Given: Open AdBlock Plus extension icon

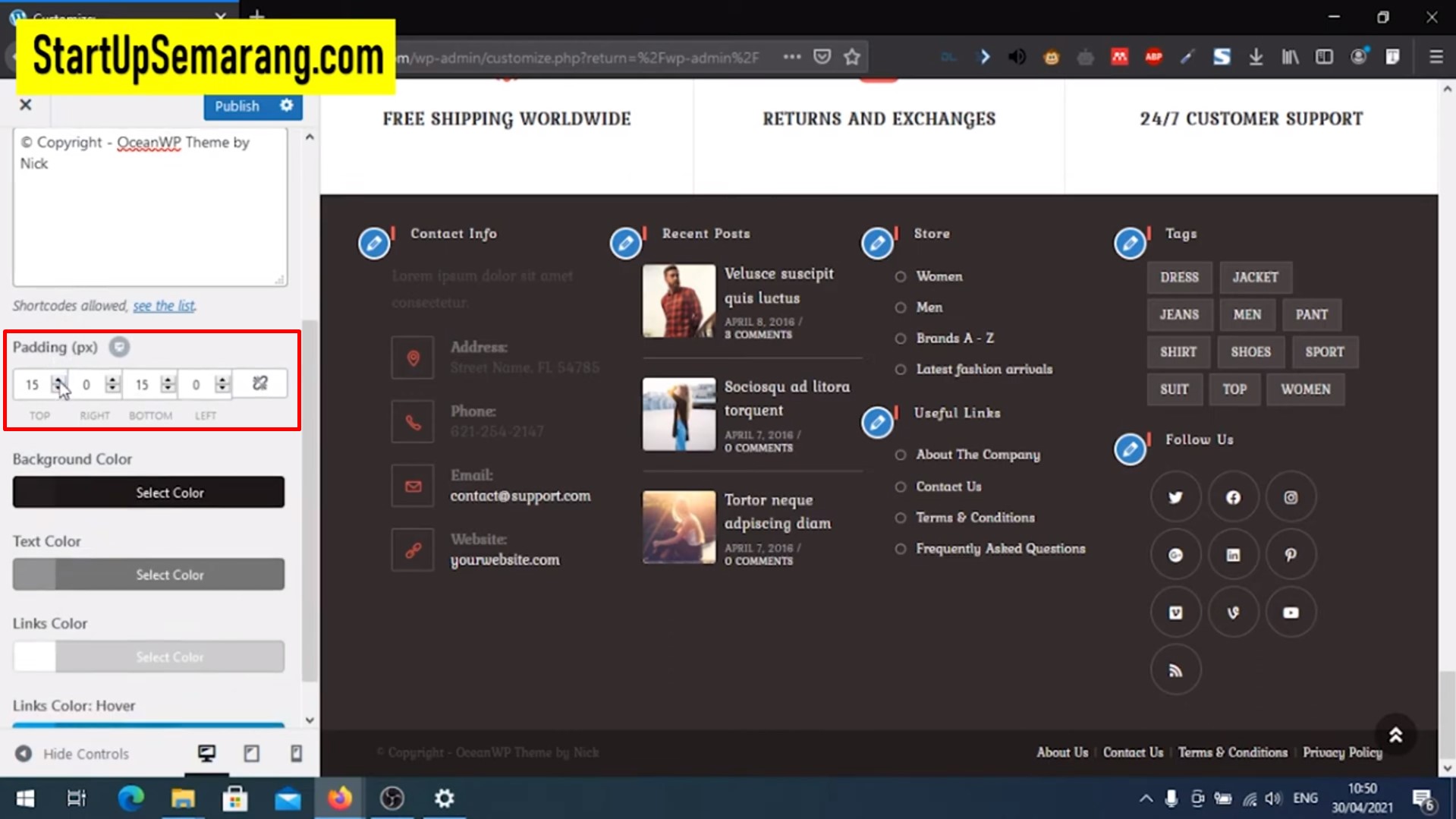Looking at the screenshot, I should click(x=1153, y=57).
